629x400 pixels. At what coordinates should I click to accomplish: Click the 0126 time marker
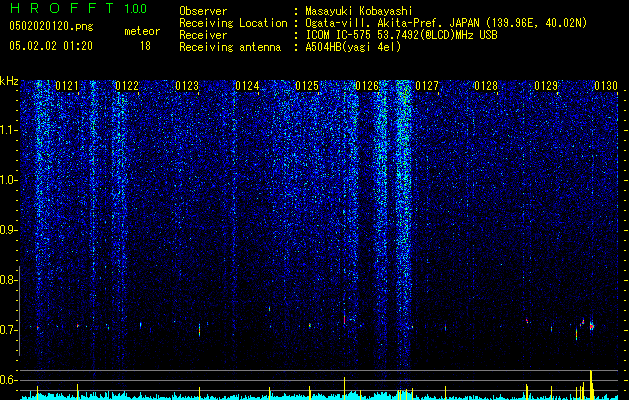tap(367, 86)
